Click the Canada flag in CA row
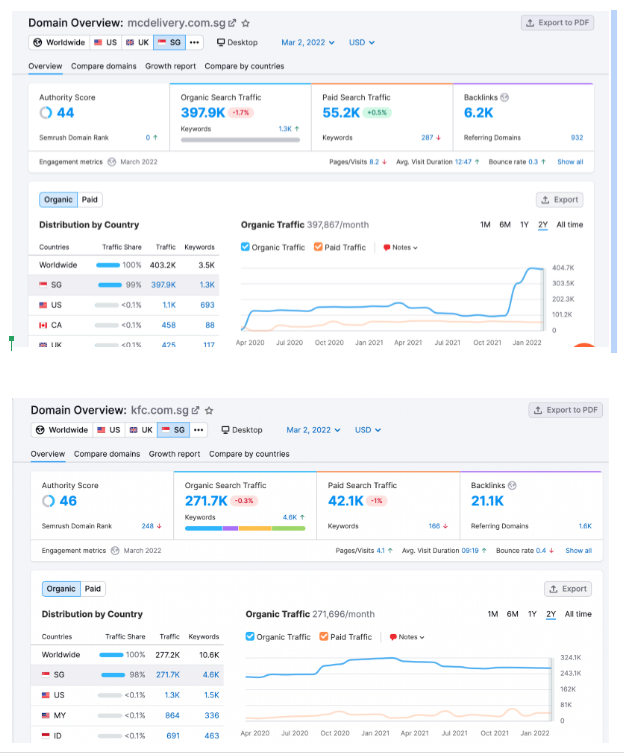The height and width of the screenshot is (753, 624). pos(43,325)
